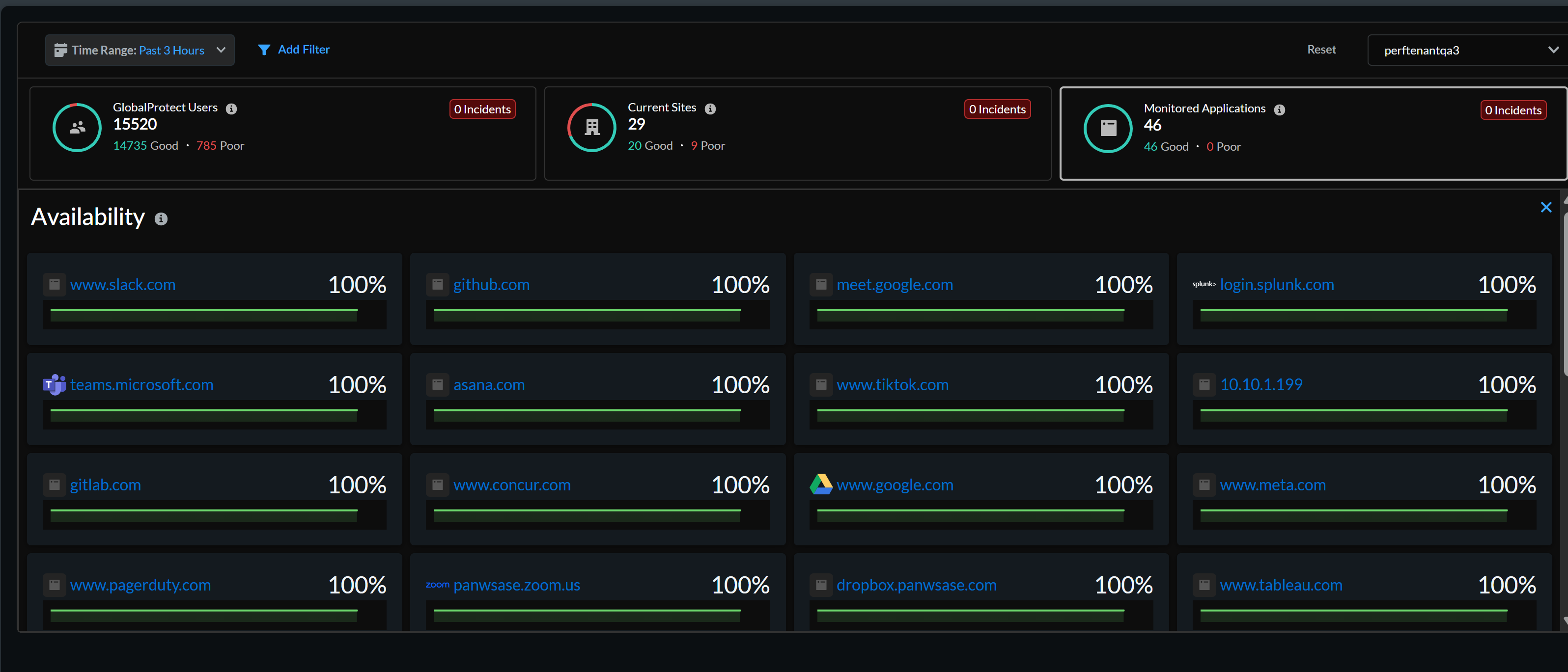Click the Current Sites building gauge icon
This screenshot has height=672, width=1568.
[591, 128]
